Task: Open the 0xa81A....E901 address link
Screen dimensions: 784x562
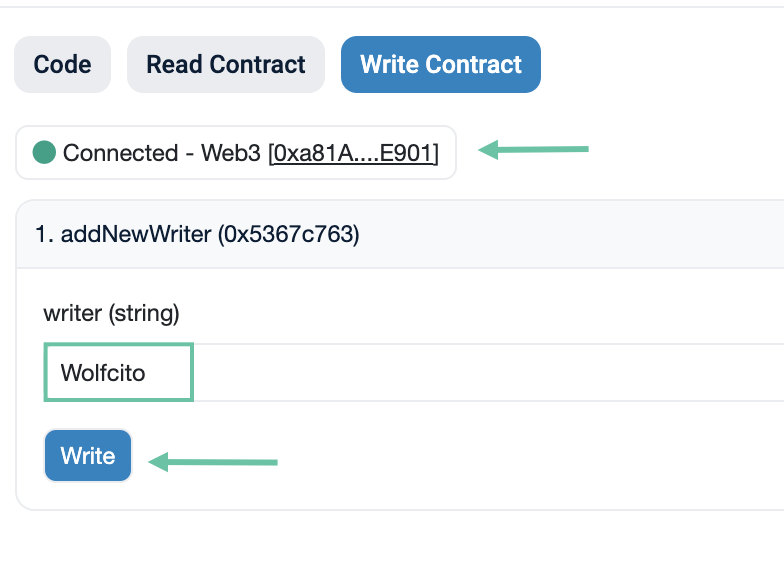Action: coord(354,153)
